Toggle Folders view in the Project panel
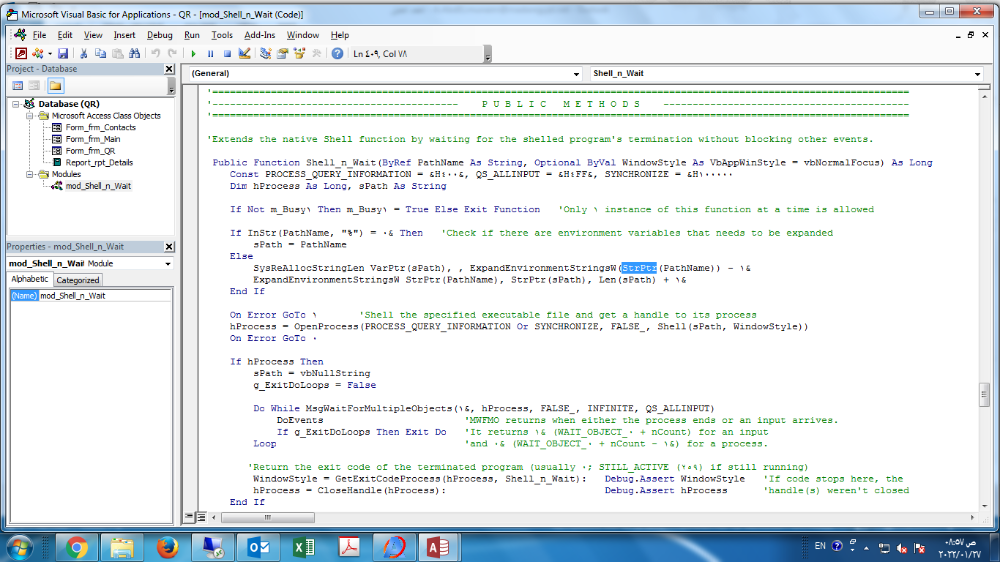Viewport: 1000px width, 562px height. pos(55,86)
